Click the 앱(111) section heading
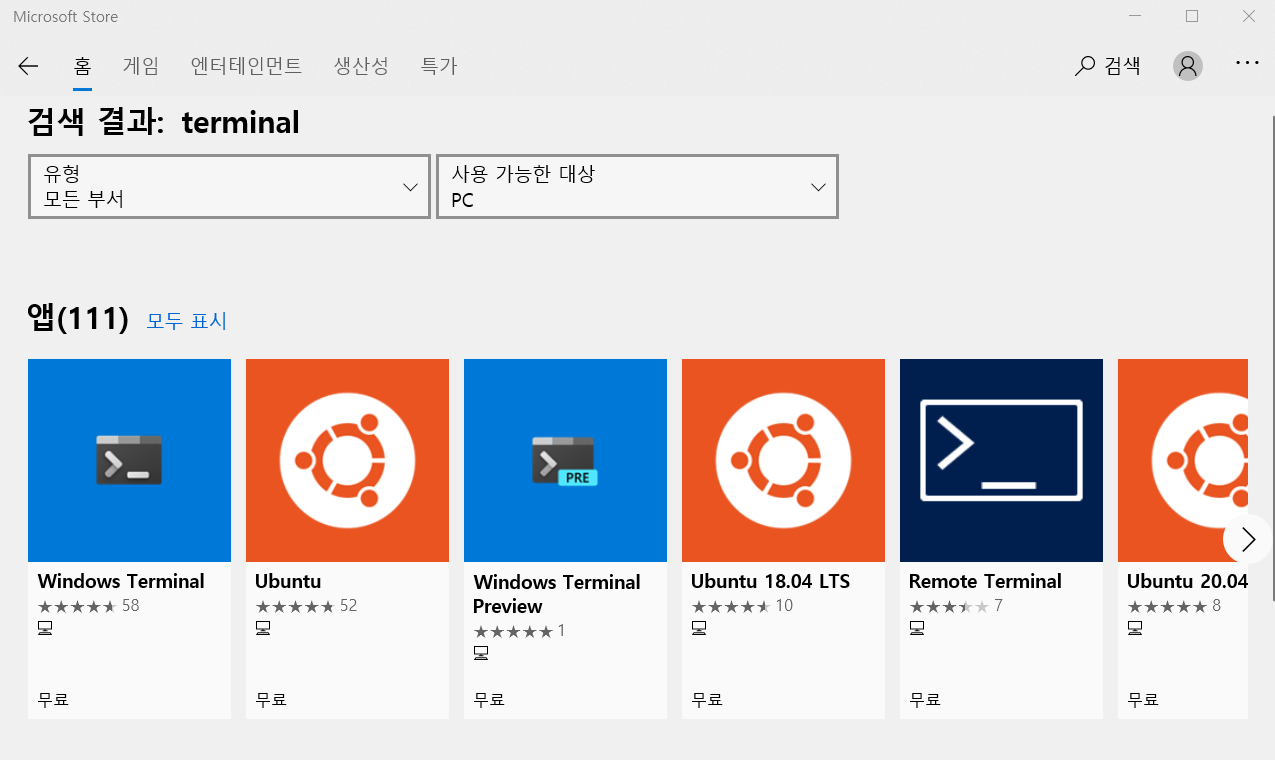This screenshot has height=760, width=1275. [x=78, y=318]
